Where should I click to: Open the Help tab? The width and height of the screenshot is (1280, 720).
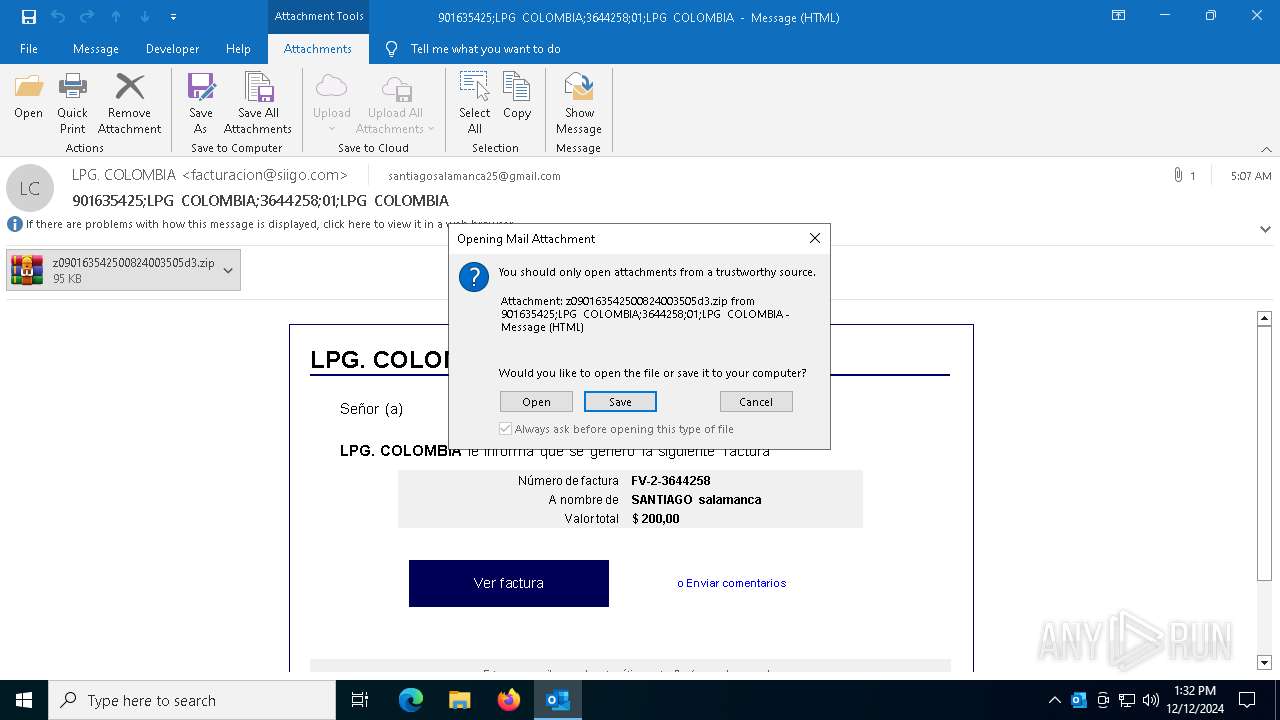point(238,49)
